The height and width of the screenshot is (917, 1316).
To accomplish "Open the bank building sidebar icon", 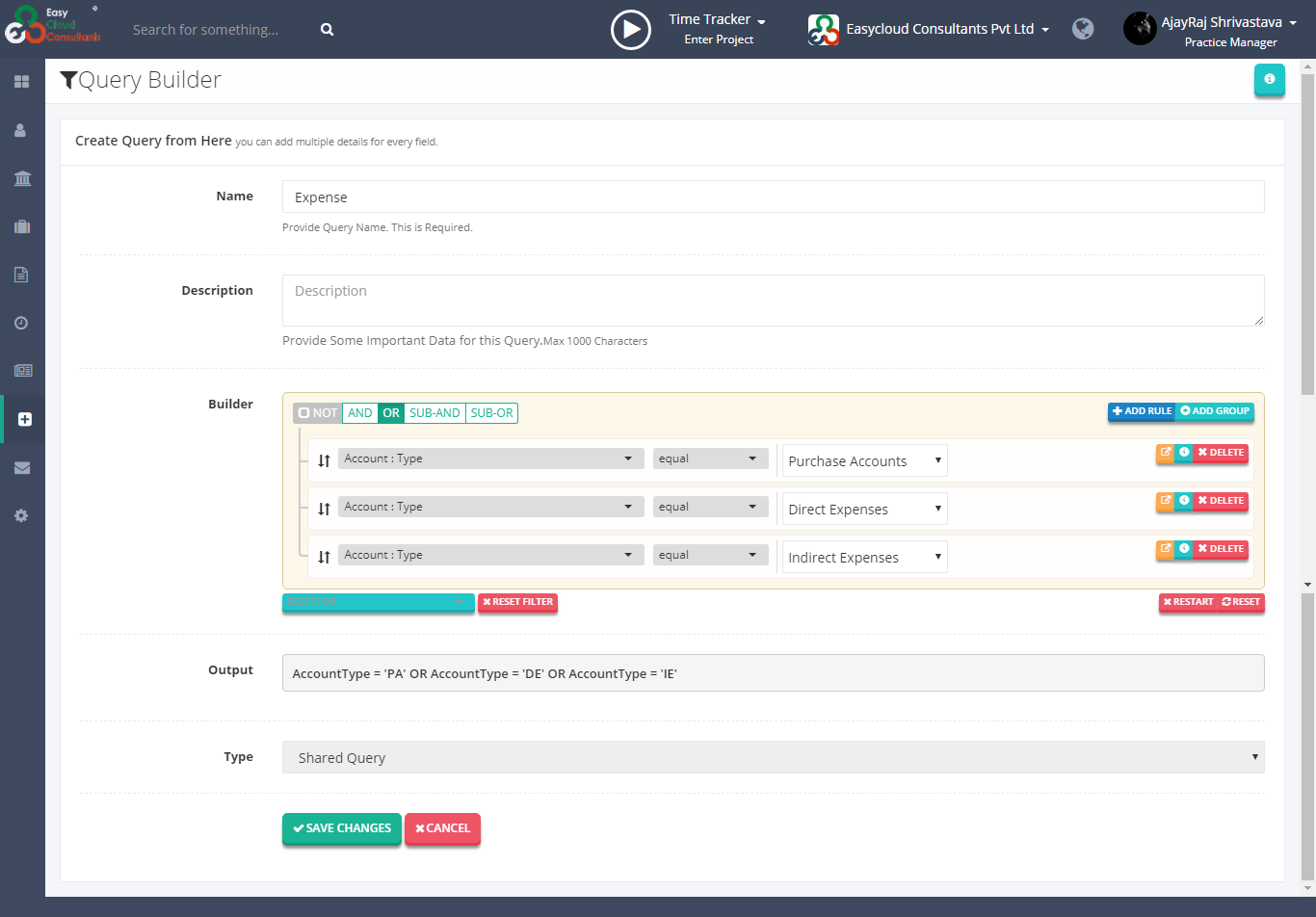I will (x=21, y=178).
